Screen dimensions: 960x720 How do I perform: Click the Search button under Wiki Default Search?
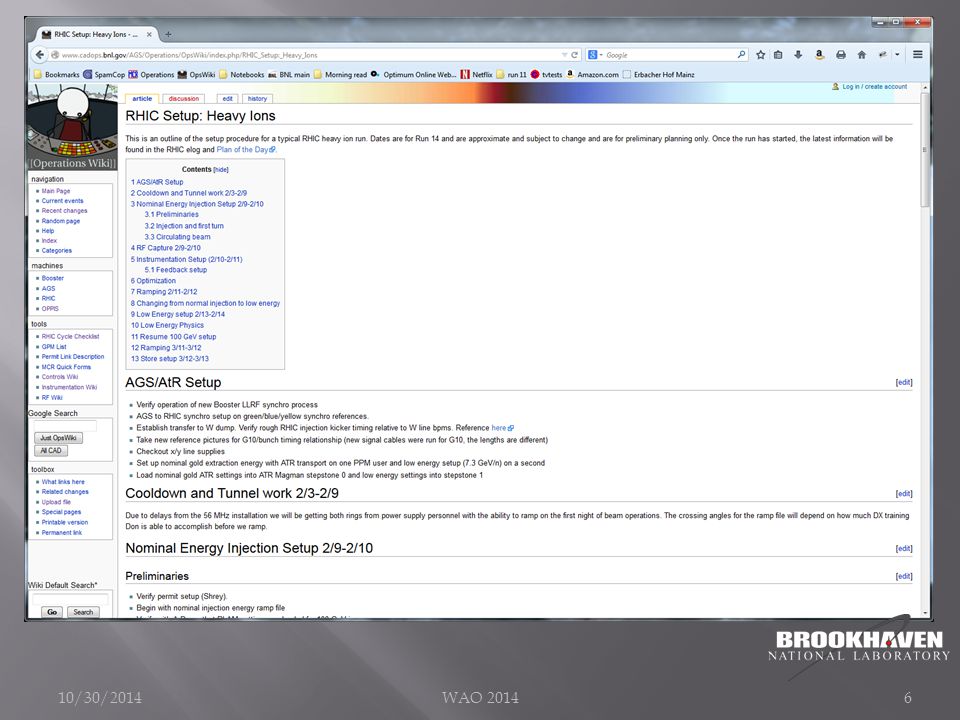(83, 612)
